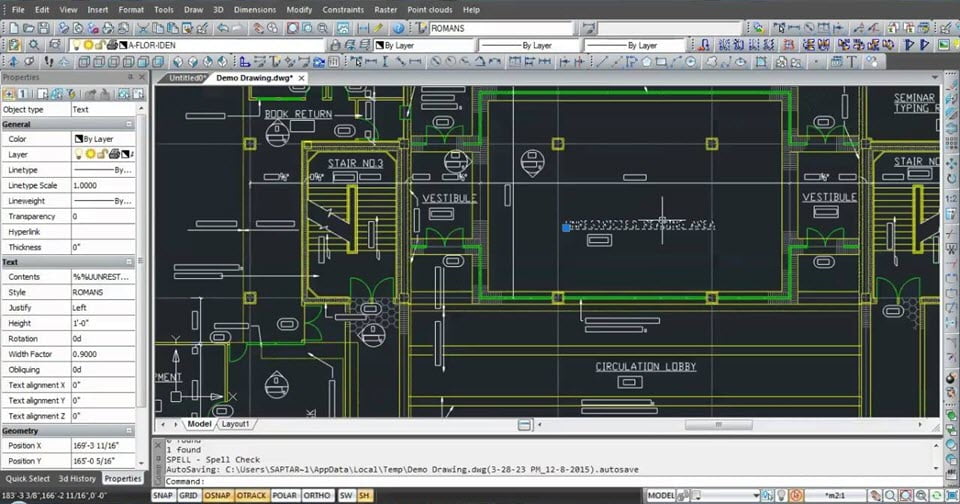Select the Polygon draw tool

(647, 61)
